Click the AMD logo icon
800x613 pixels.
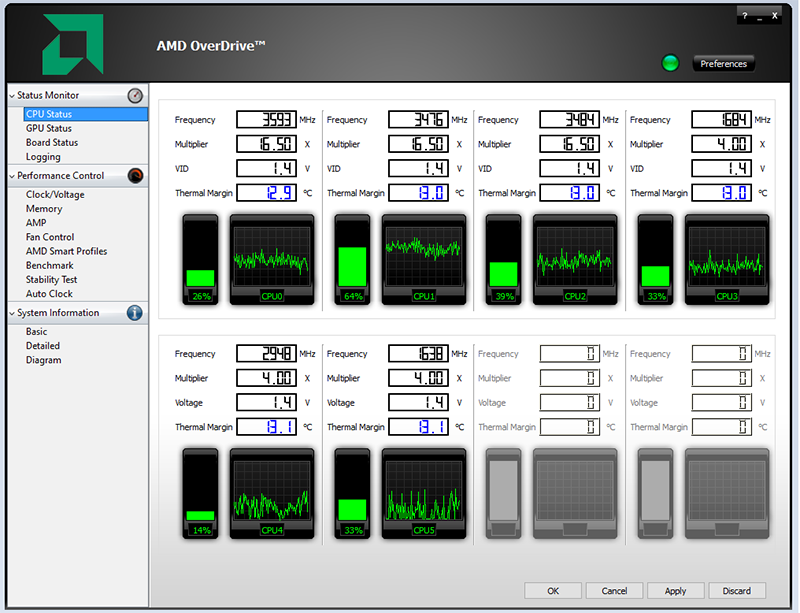[x=73, y=43]
